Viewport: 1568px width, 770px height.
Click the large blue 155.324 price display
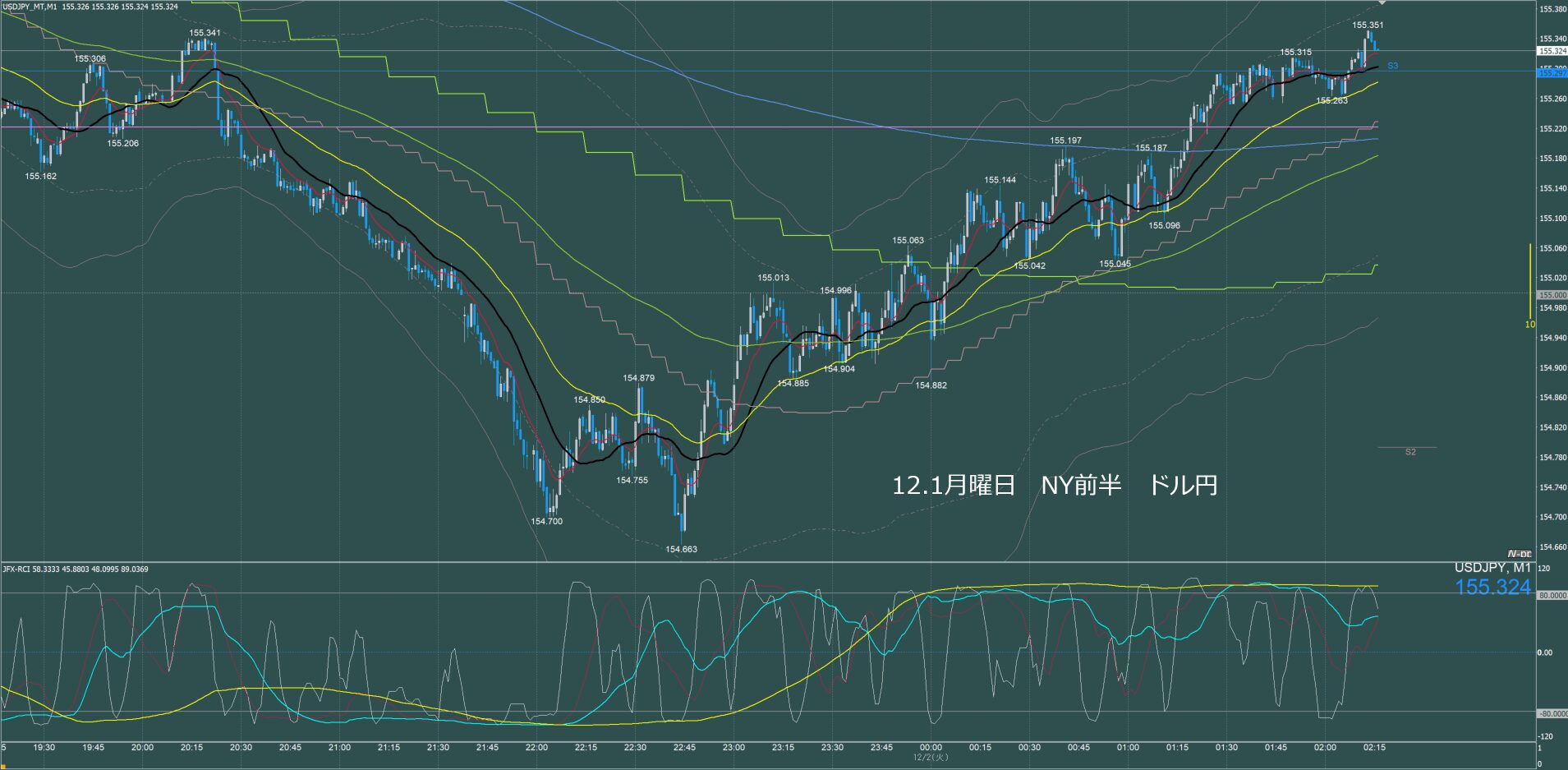1492,587
